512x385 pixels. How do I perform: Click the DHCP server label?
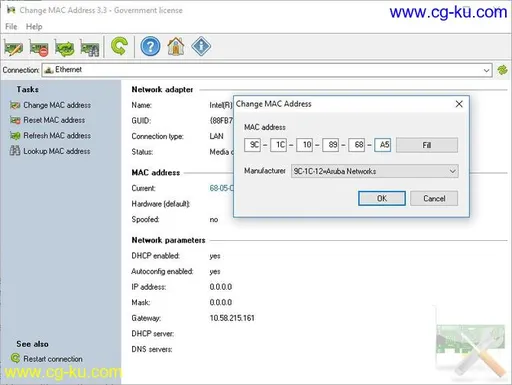click(x=153, y=334)
